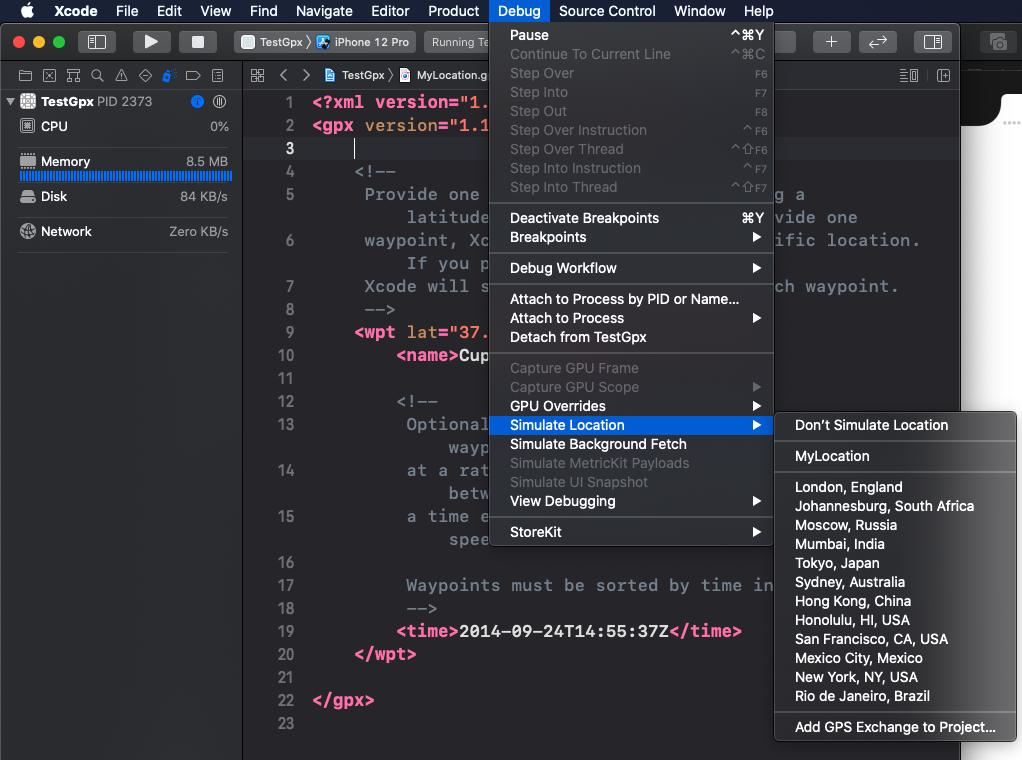Show the Issue navigator warning icon
1022x760 pixels.
click(x=121, y=76)
